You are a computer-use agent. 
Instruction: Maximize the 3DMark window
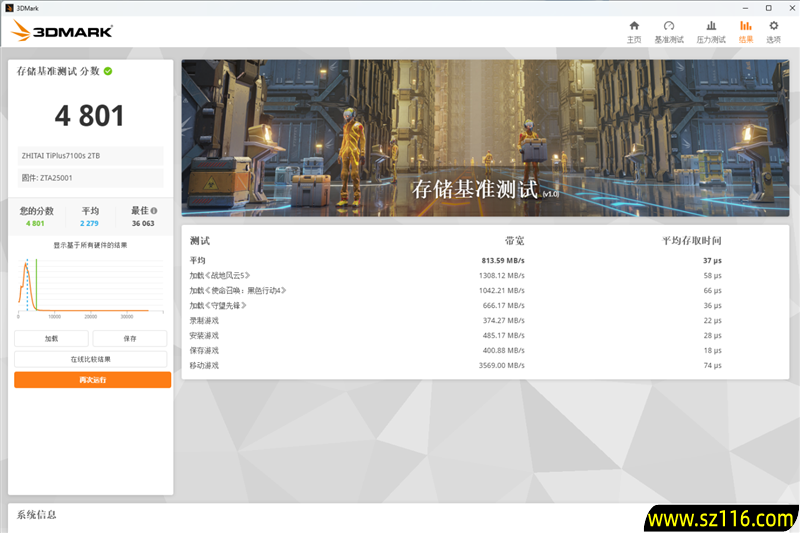coord(769,8)
